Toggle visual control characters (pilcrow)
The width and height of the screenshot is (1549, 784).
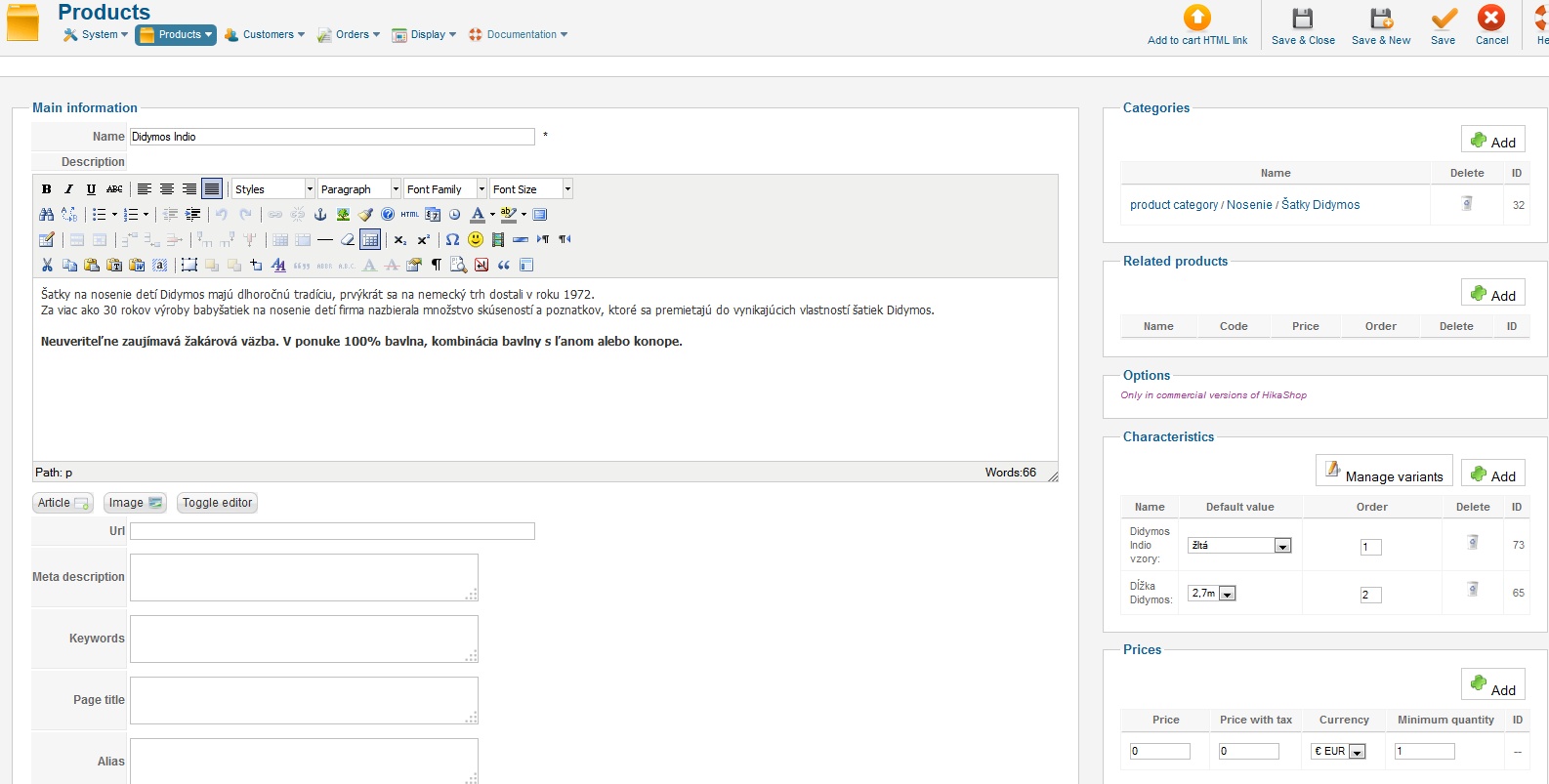tap(437, 266)
